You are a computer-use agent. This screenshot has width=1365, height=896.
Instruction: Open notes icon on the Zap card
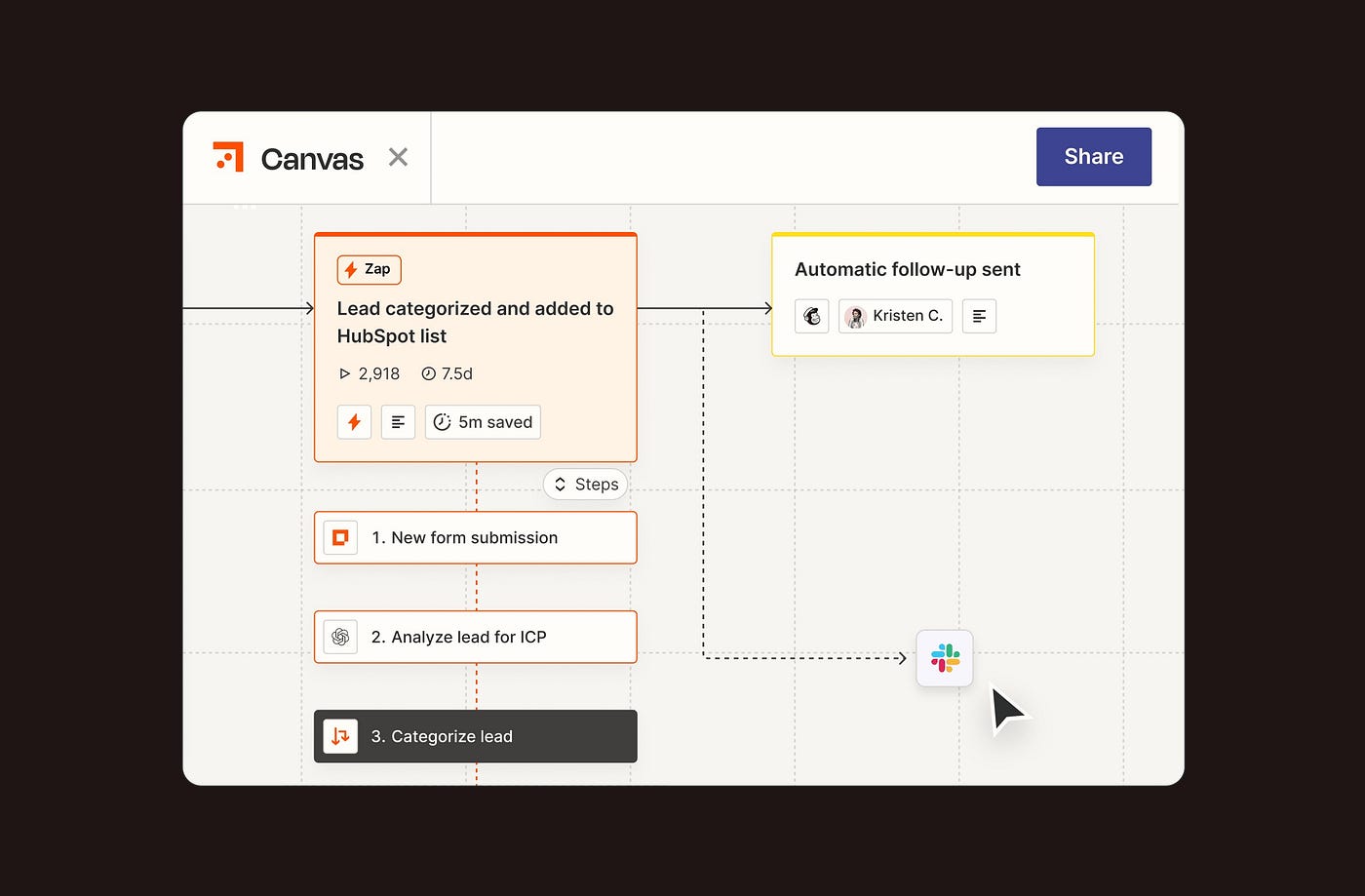[x=398, y=422]
